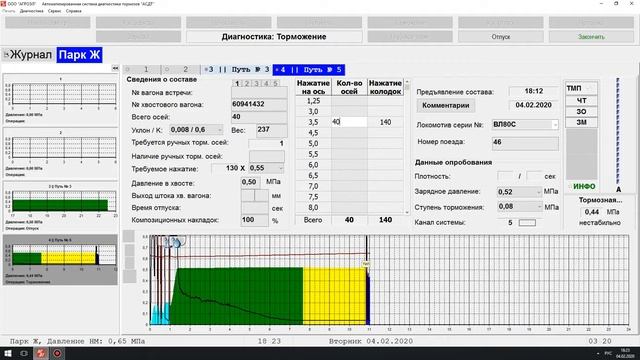Select track tab 1
640x360 pixels.
[x=142, y=69]
